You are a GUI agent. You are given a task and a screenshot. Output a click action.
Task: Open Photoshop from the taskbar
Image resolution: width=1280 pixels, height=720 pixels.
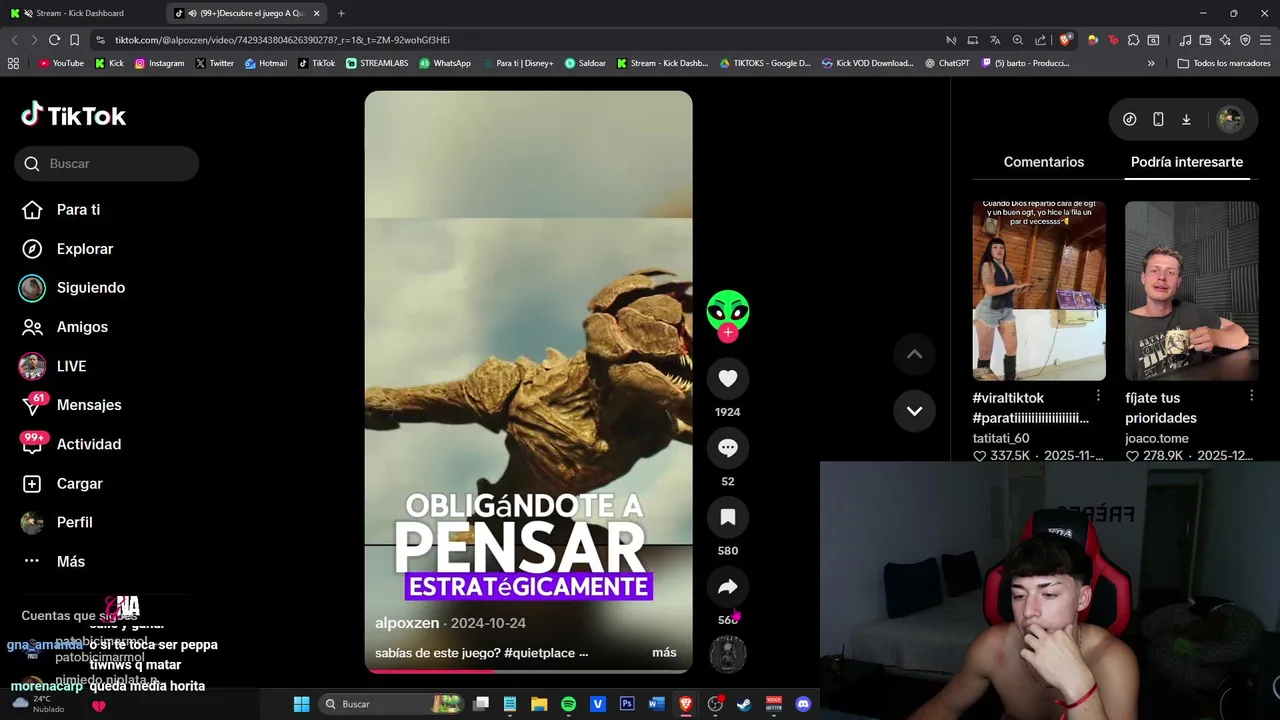(x=627, y=704)
